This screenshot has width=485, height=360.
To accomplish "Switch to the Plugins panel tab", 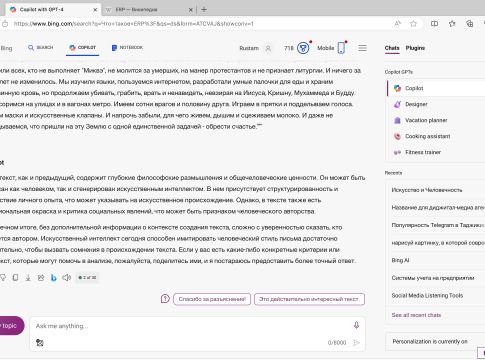I will 415,48.
